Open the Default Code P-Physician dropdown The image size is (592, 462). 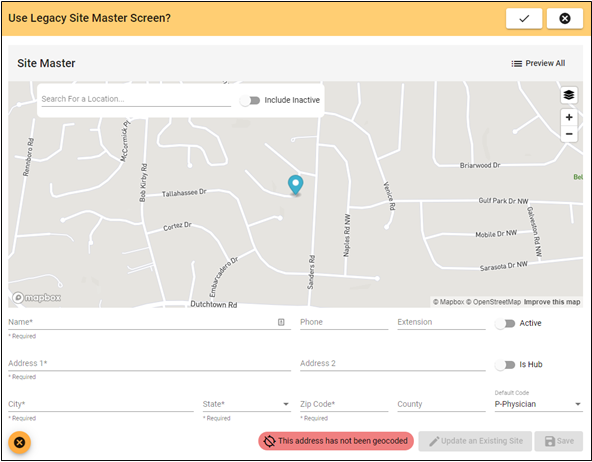click(538, 404)
